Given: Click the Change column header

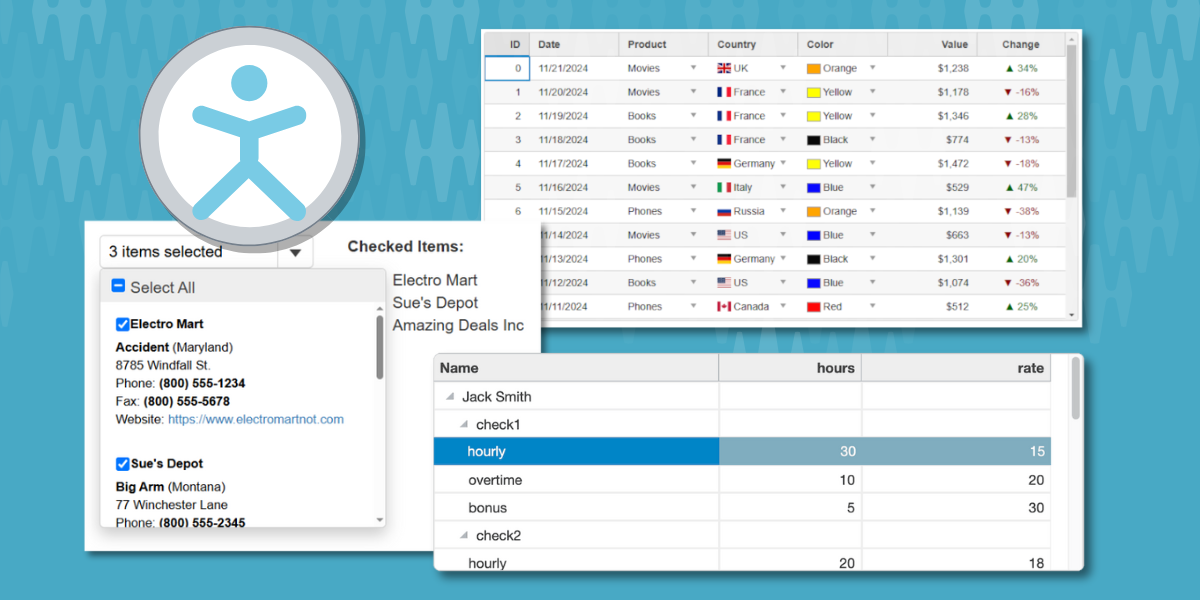Looking at the screenshot, I should tap(1021, 44).
